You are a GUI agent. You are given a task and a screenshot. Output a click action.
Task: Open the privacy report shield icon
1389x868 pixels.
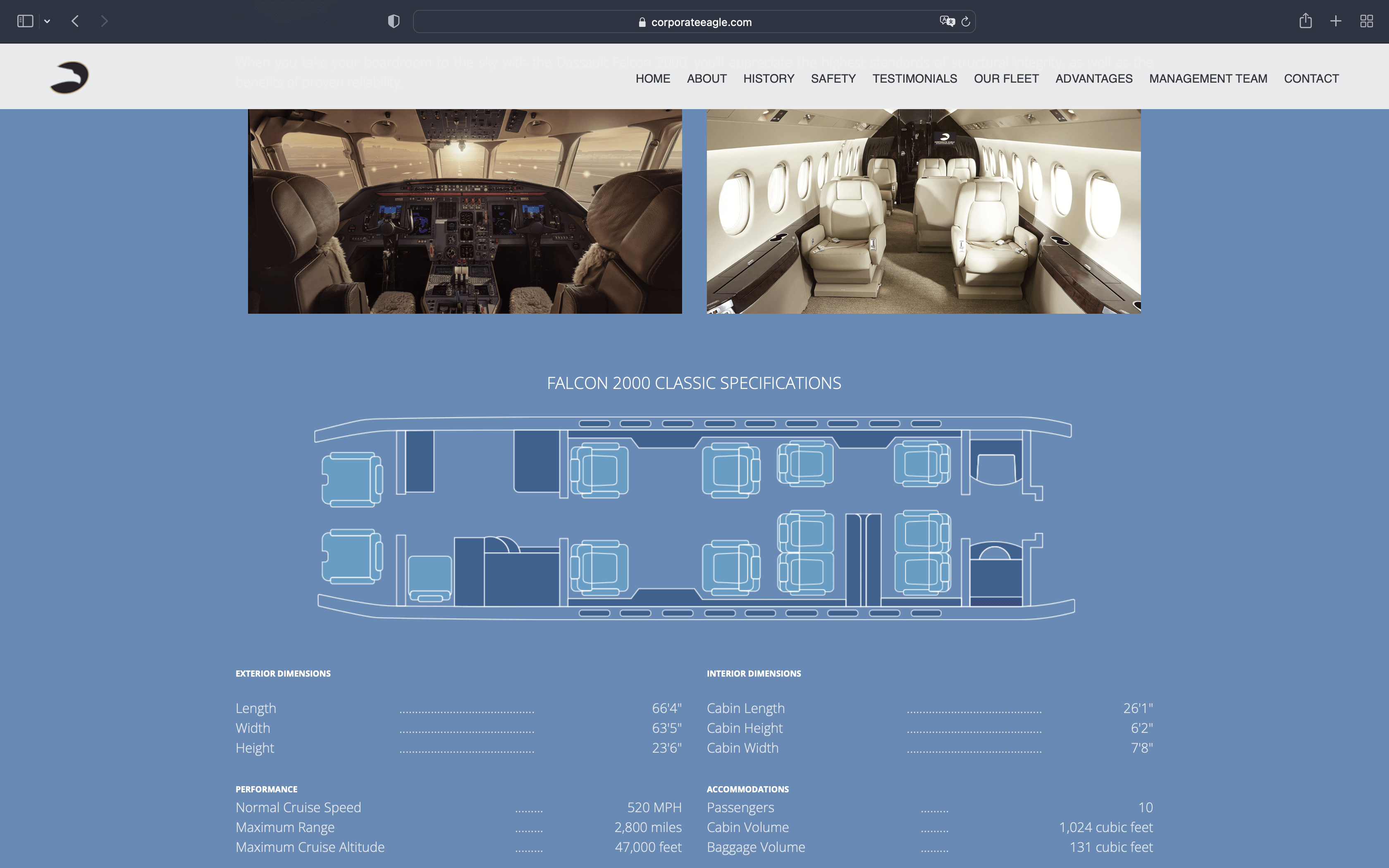click(393, 21)
